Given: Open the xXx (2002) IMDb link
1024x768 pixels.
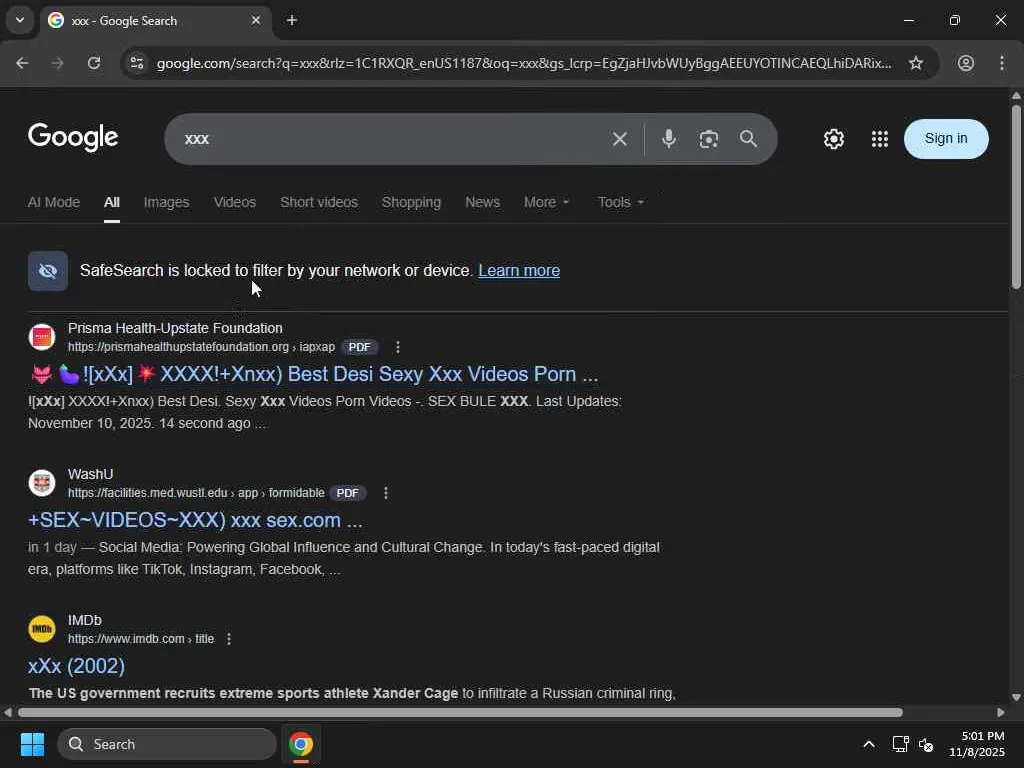Looking at the screenshot, I should [x=76, y=666].
